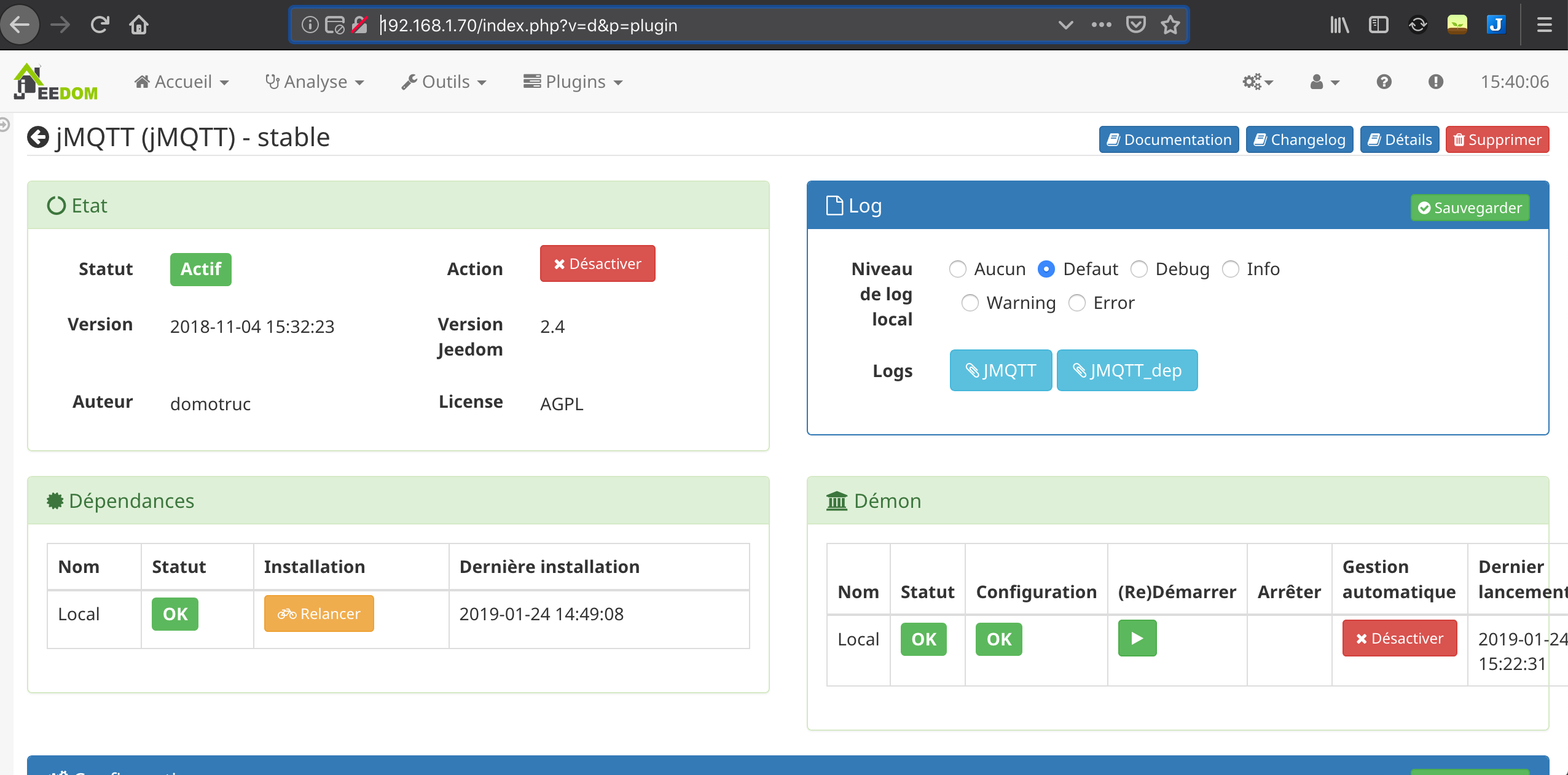Screen dimensions: 1568x775
Task: Click author name domotruc
Action: click(210, 403)
